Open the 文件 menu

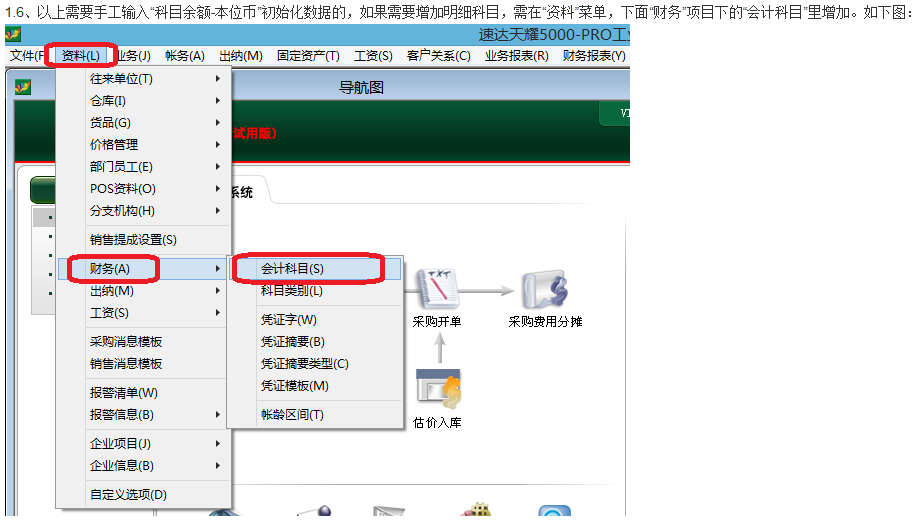[27, 56]
